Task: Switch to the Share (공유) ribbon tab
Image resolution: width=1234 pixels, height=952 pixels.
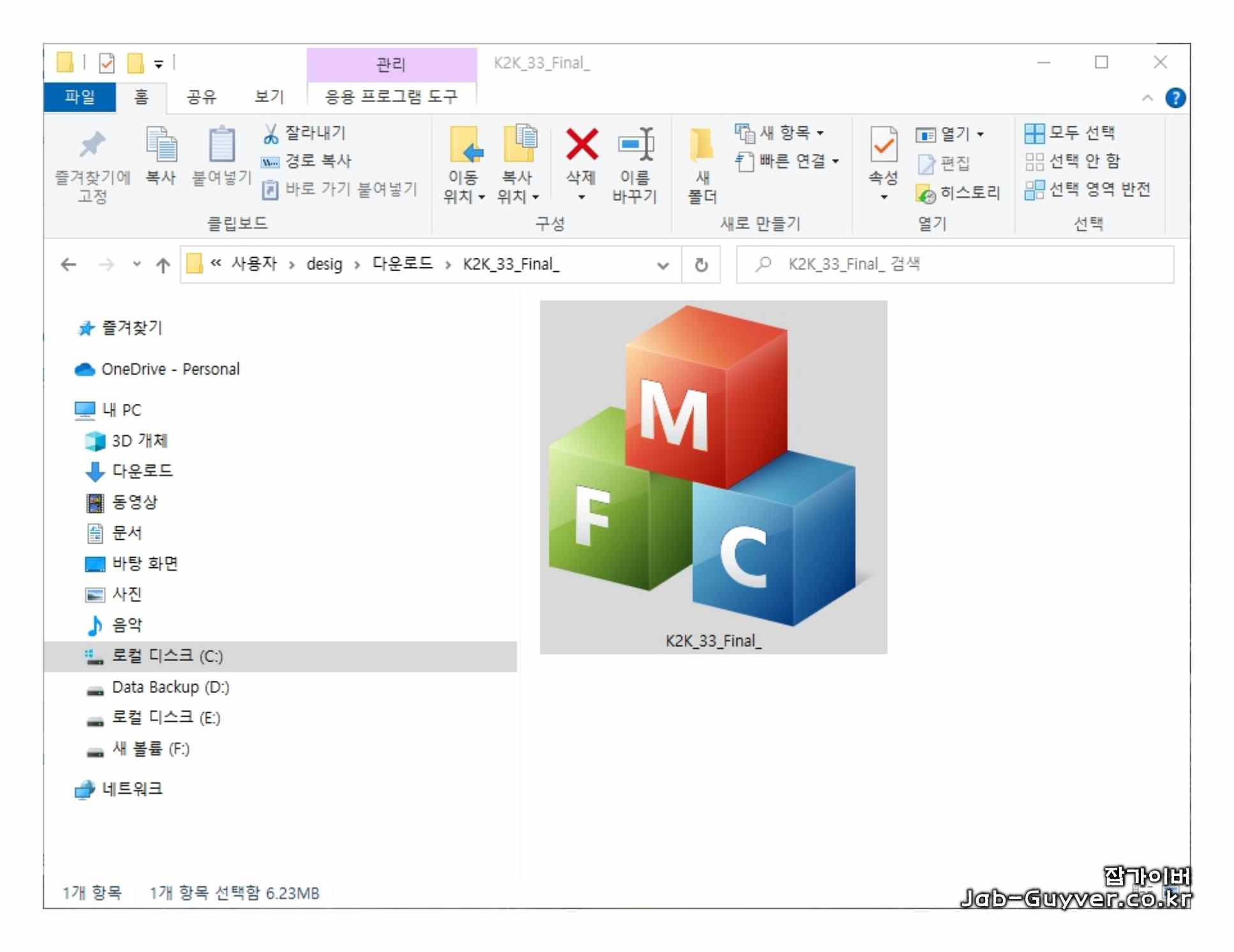Action: tap(200, 97)
